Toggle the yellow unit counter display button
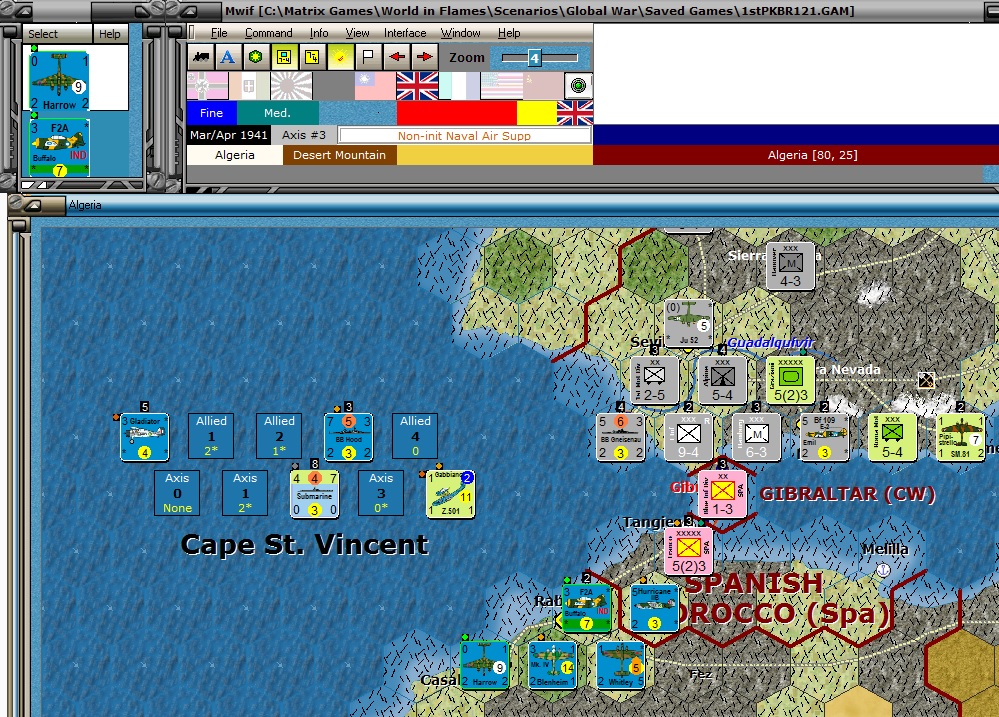The width and height of the screenshot is (999, 717). (x=284, y=57)
